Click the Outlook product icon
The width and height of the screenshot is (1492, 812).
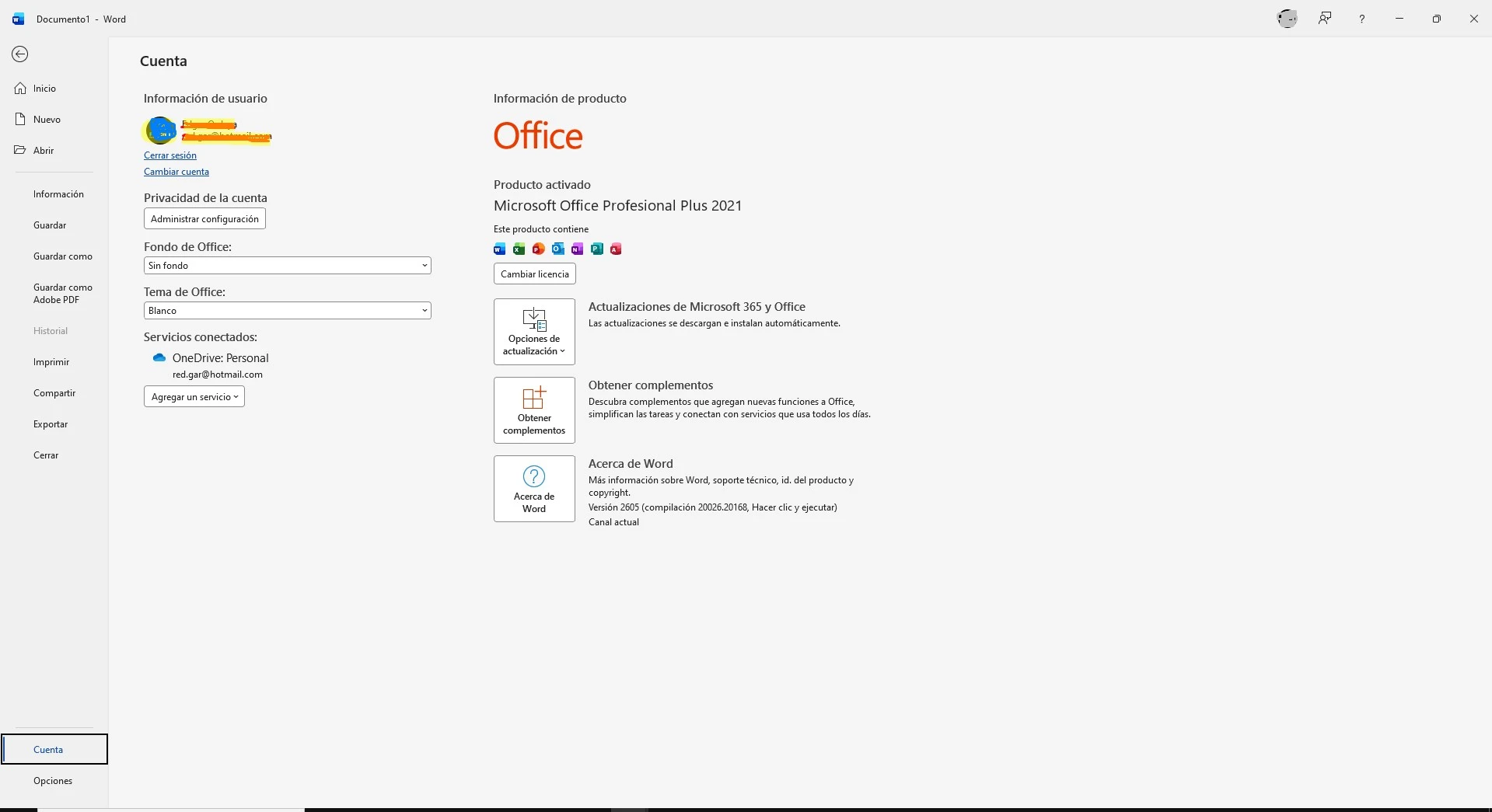click(558, 249)
